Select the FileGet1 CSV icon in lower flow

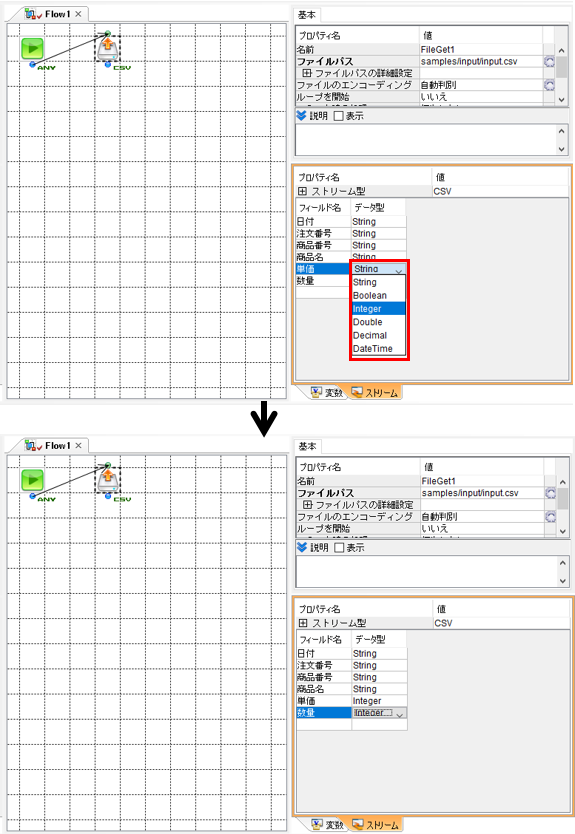(108, 481)
